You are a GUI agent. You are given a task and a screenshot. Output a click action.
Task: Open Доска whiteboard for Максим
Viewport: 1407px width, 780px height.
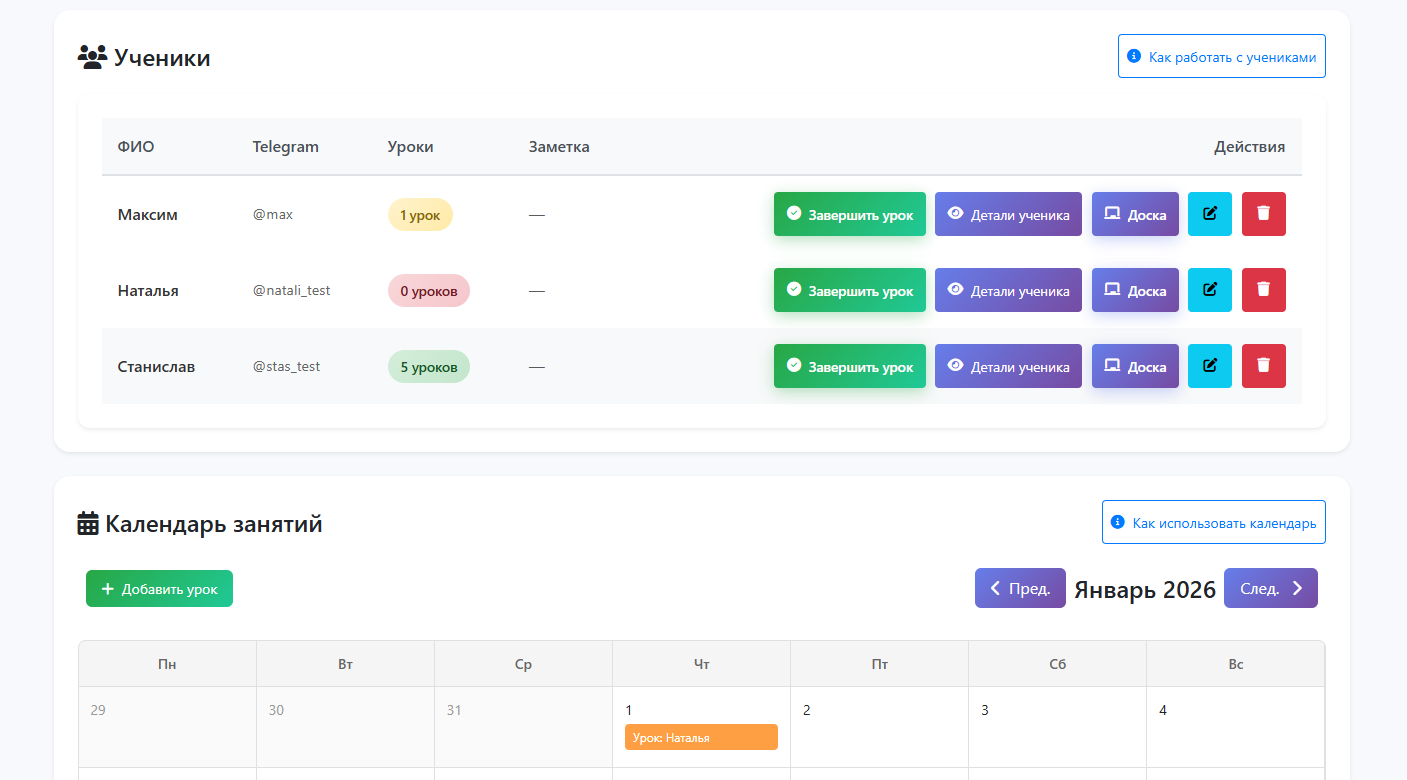tap(1135, 214)
